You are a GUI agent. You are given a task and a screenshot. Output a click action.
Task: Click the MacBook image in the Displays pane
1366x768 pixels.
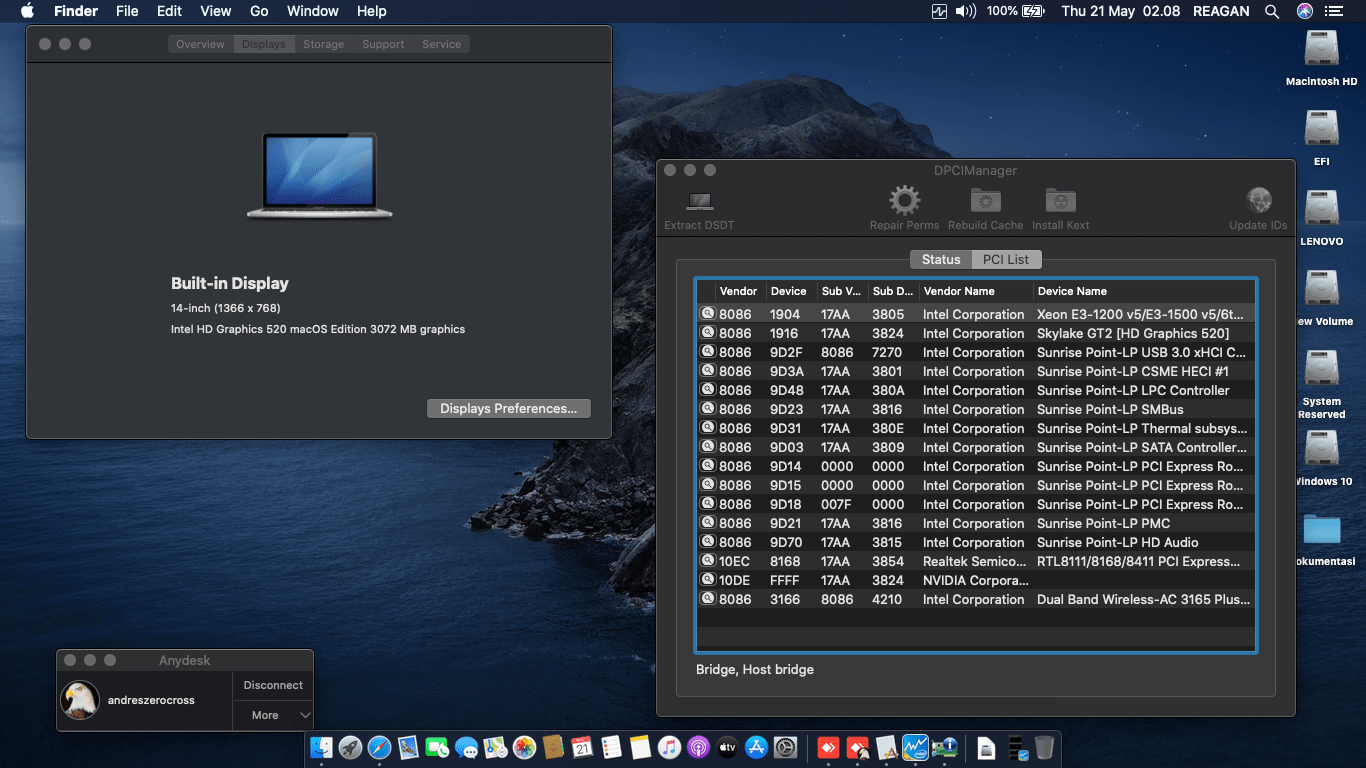320,175
